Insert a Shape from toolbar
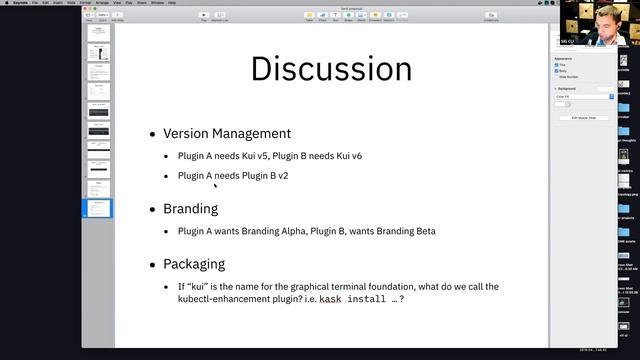The width and height of the screenshot is (640, 360). point(348,15)
